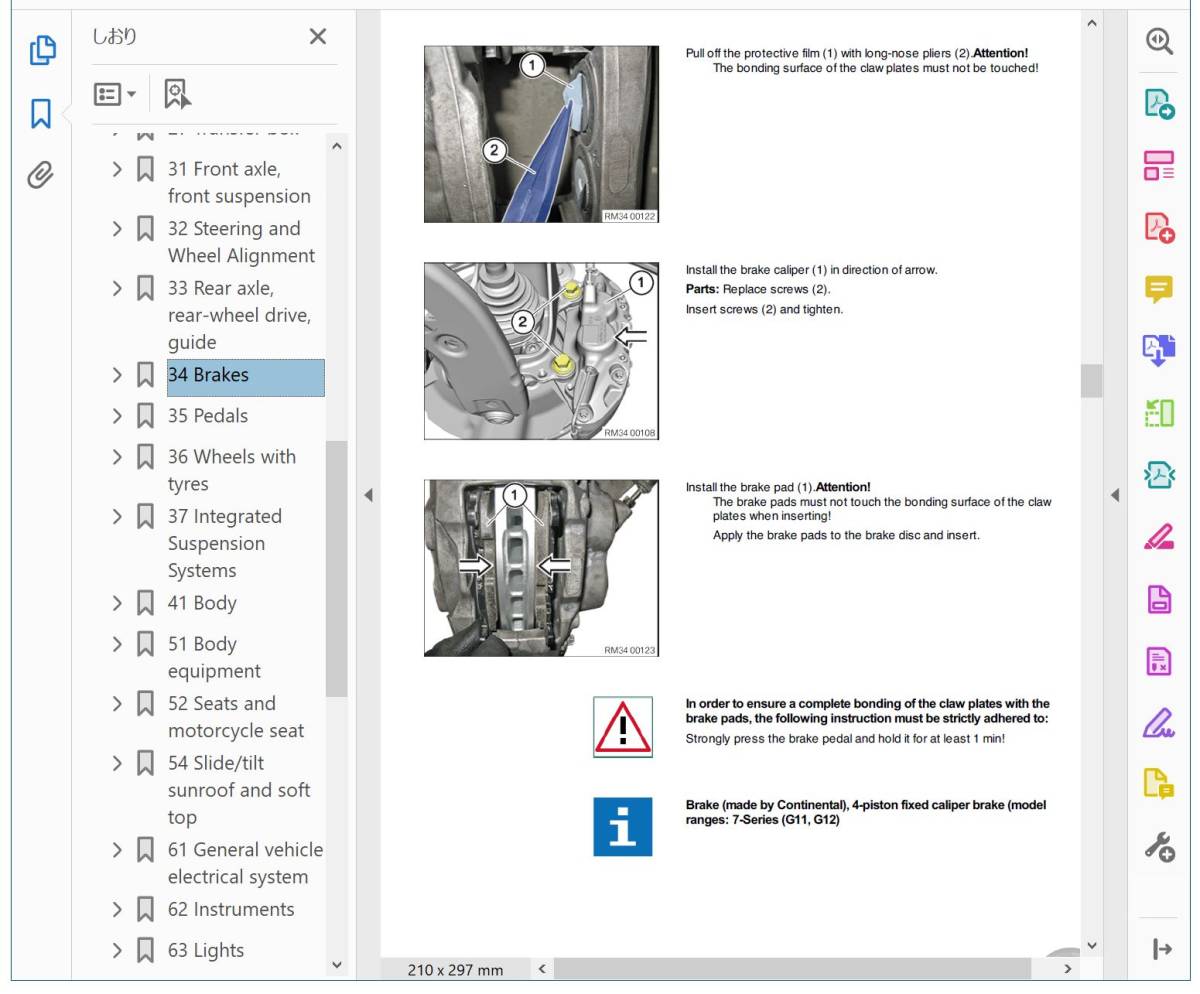The image size is (1200, 994).
Task: Collapse the right tools pane arrow
Action: pyautogui.click(x=1115, y=494)
